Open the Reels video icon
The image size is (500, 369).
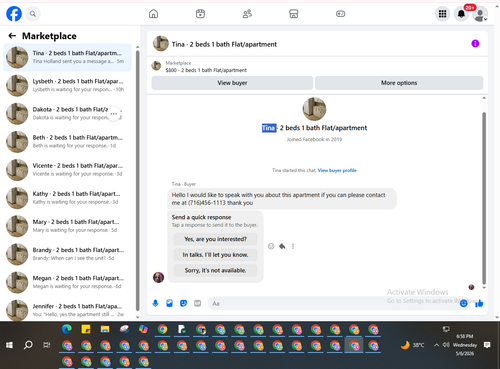200,14
